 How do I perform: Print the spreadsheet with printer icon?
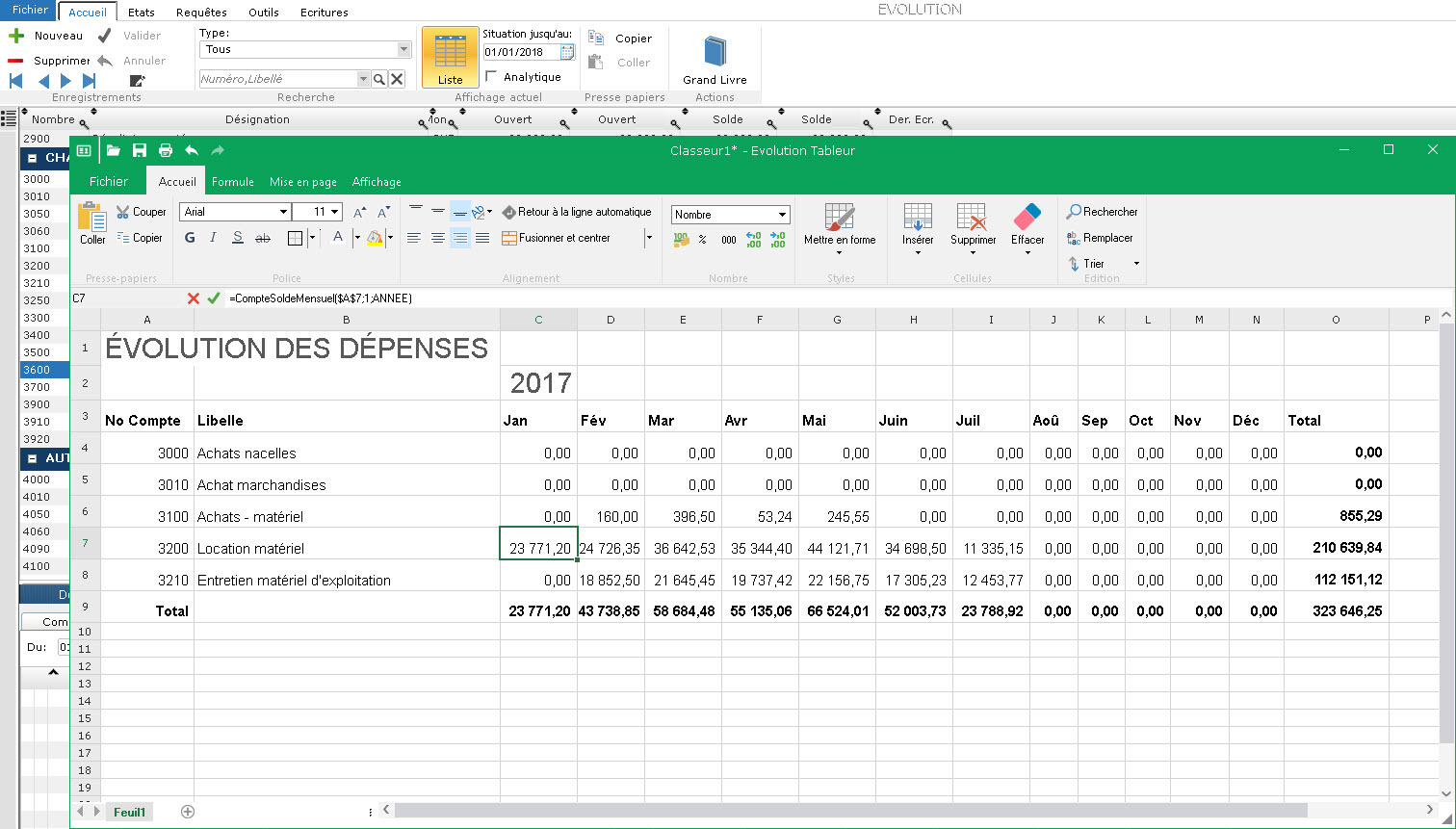click(166, 150)
